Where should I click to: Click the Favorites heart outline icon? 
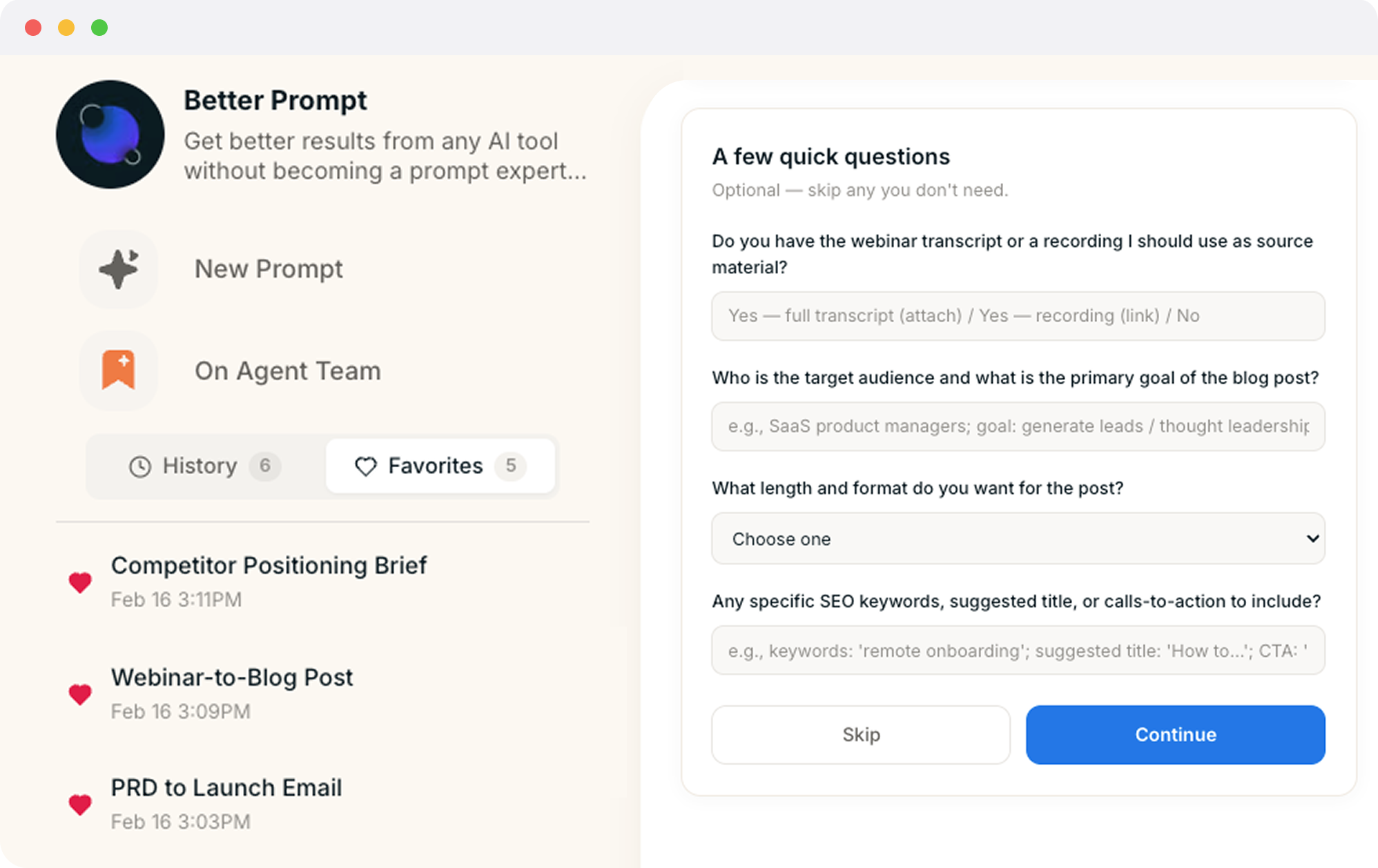366,466
